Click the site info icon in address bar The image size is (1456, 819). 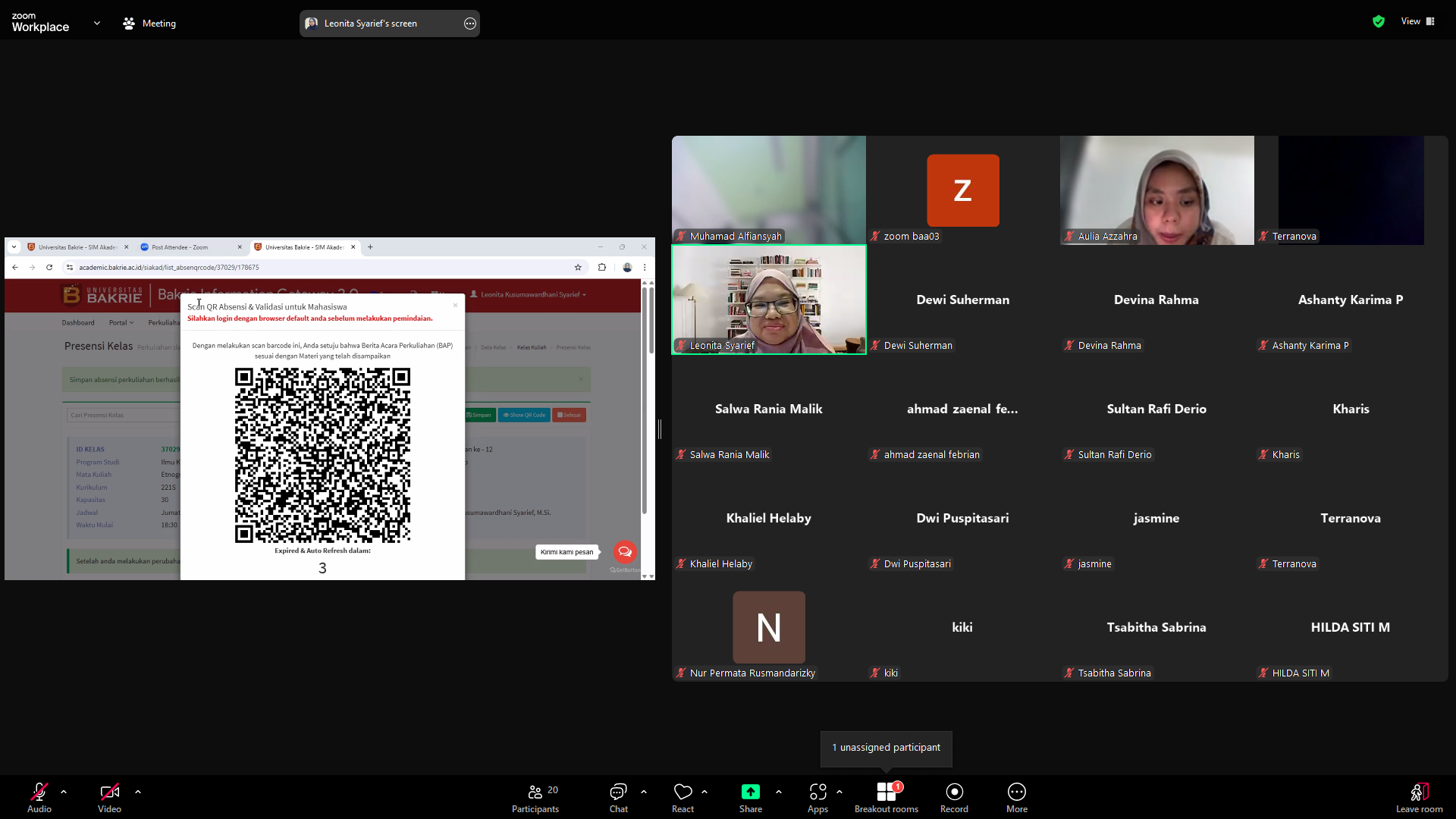tap(70, 267)
